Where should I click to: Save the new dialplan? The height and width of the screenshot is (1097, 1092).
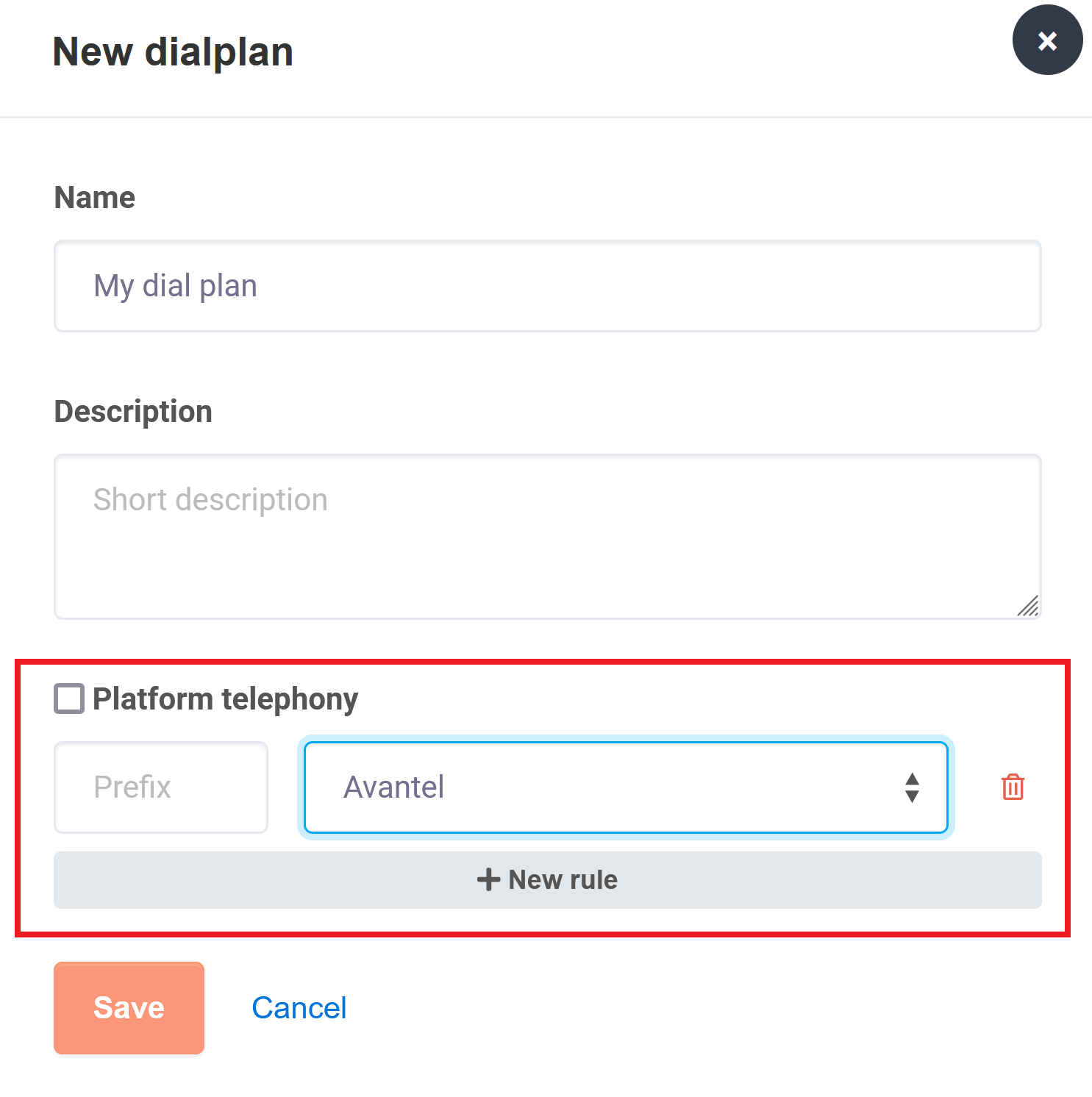[129, 1008]
